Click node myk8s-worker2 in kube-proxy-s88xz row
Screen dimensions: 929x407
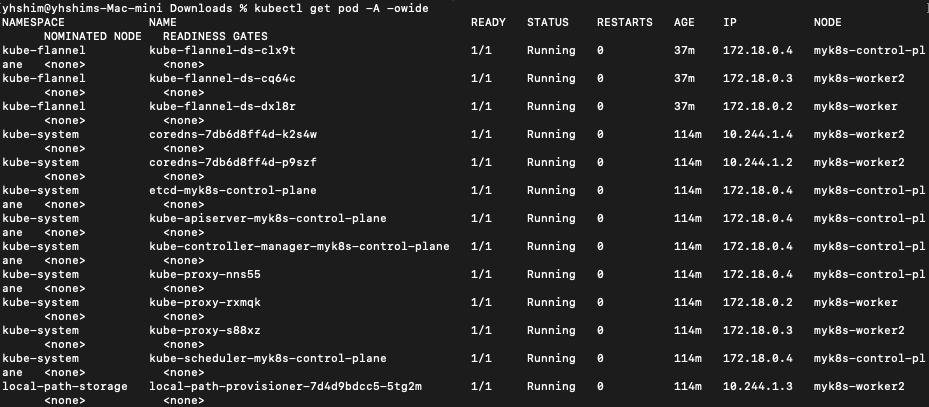859,331
